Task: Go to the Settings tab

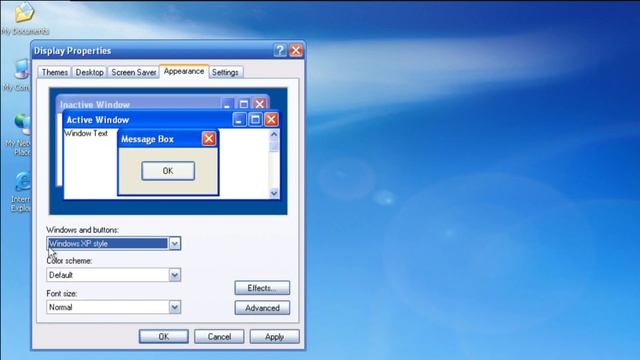Action: pyautogui.click(x=225, y=72)
